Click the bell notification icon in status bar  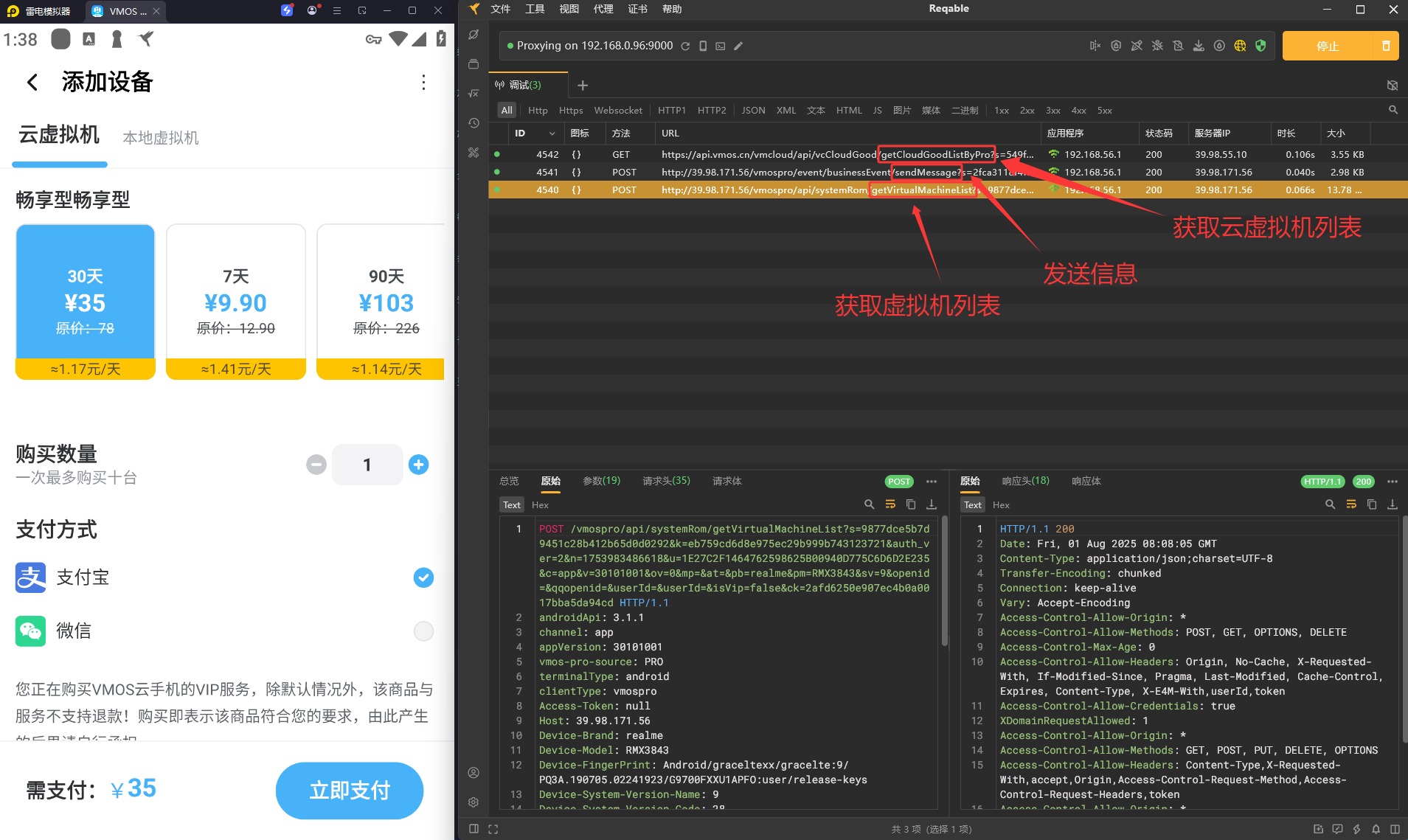pos(1376,829)
